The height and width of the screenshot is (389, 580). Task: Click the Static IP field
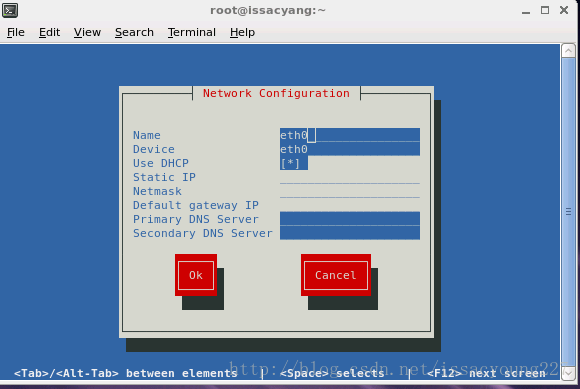pos(350,177)
